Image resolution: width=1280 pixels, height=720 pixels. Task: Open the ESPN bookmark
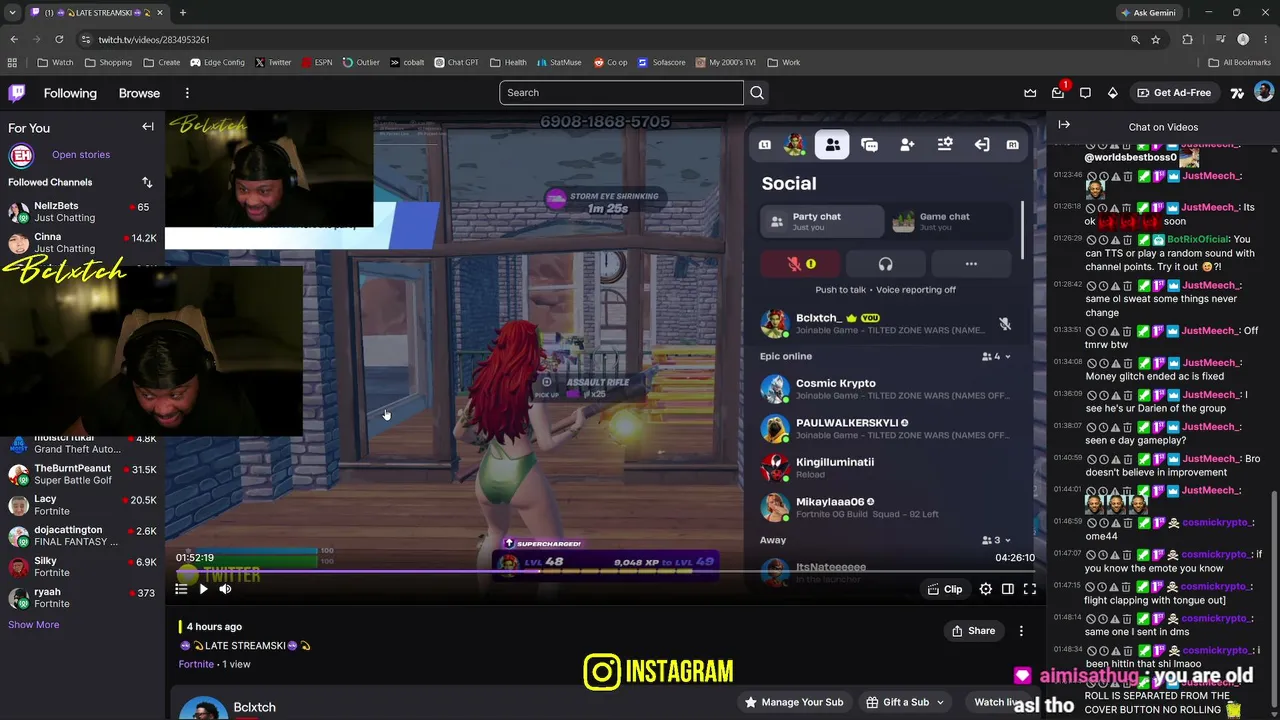point(316,62)
